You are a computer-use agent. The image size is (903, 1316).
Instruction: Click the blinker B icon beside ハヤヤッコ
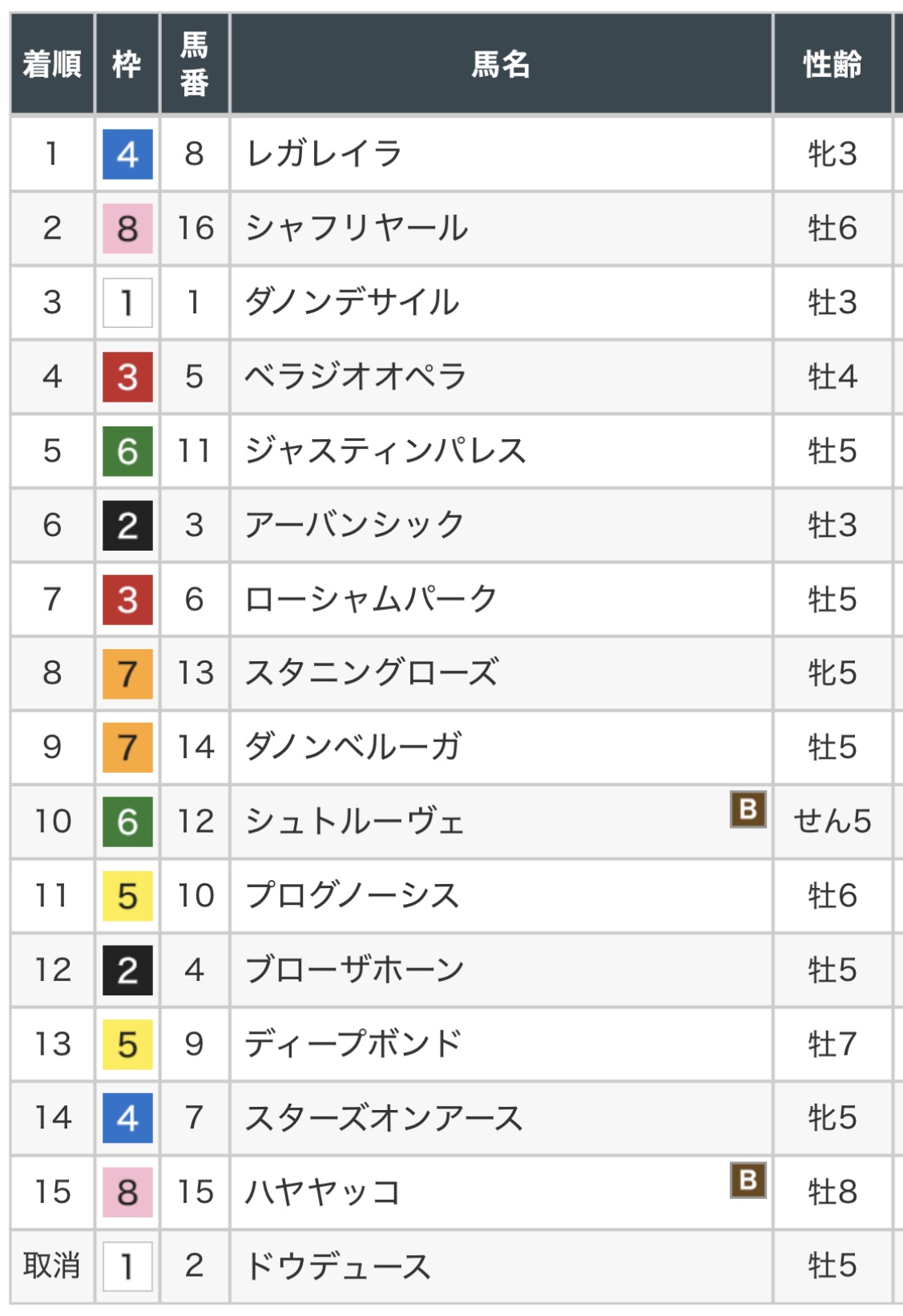(748, 1181)
